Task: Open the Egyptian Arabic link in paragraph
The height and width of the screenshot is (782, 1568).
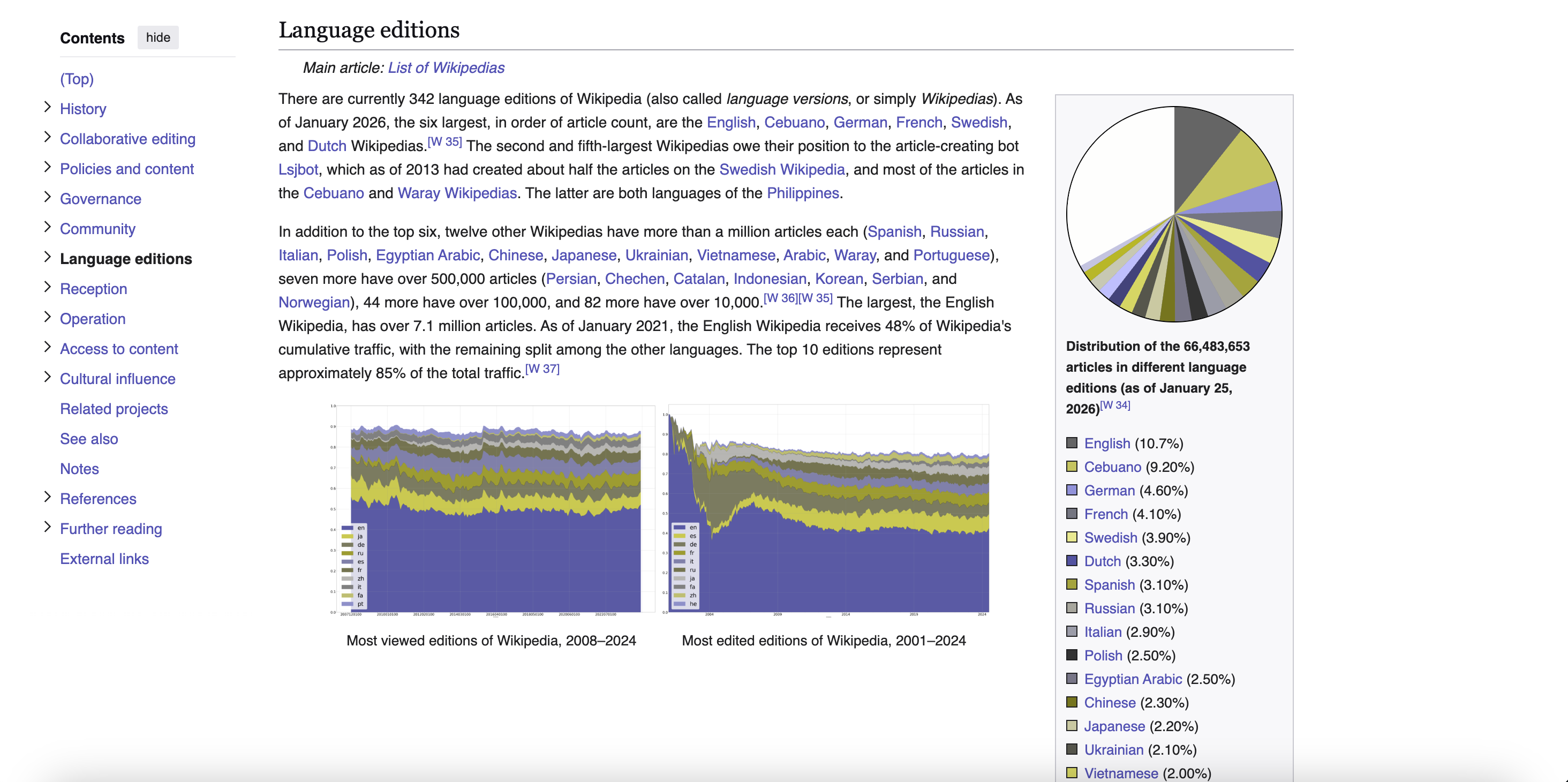Action: tap(427, 255)
